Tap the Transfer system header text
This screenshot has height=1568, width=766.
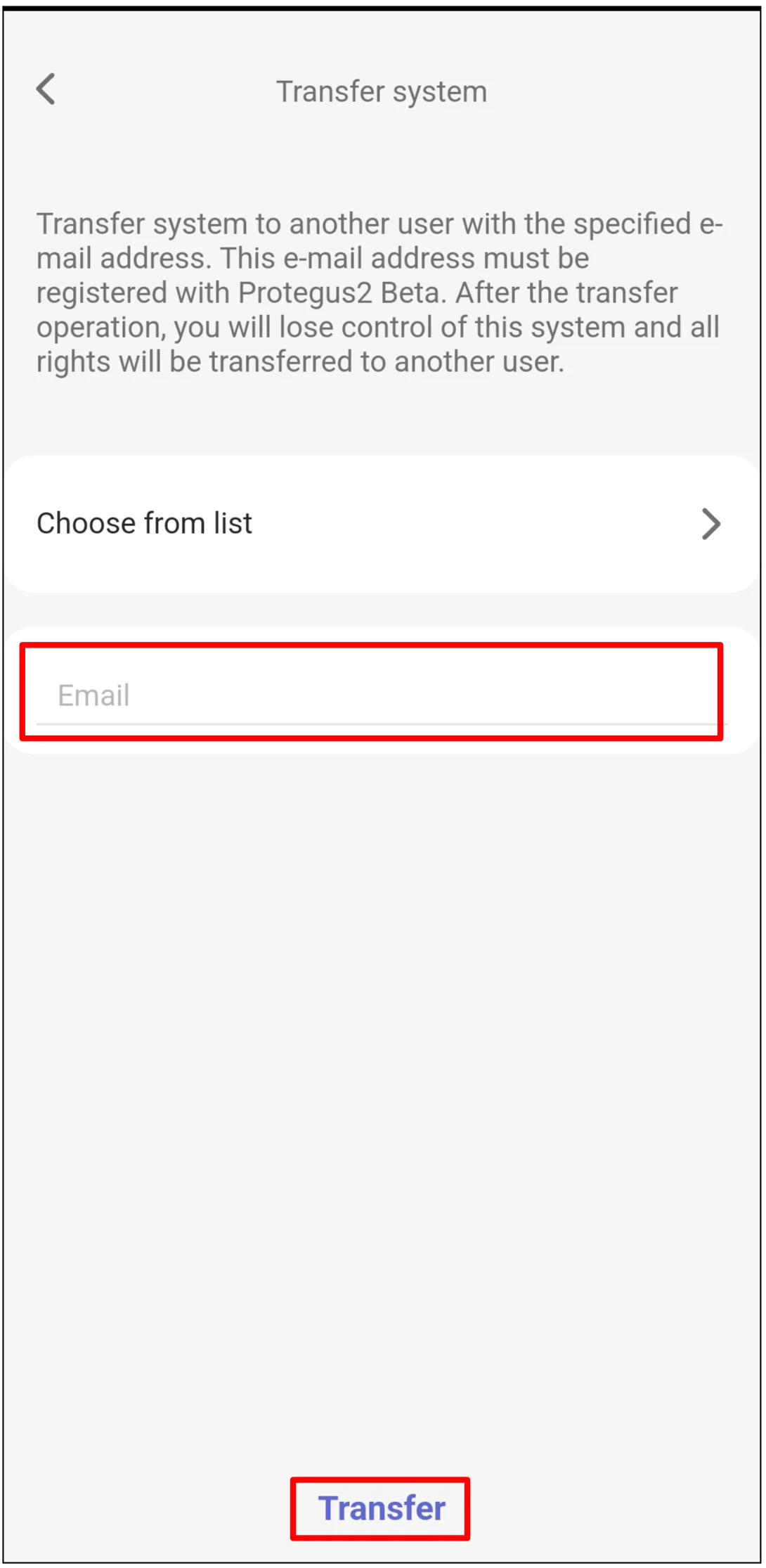[382, 90]
